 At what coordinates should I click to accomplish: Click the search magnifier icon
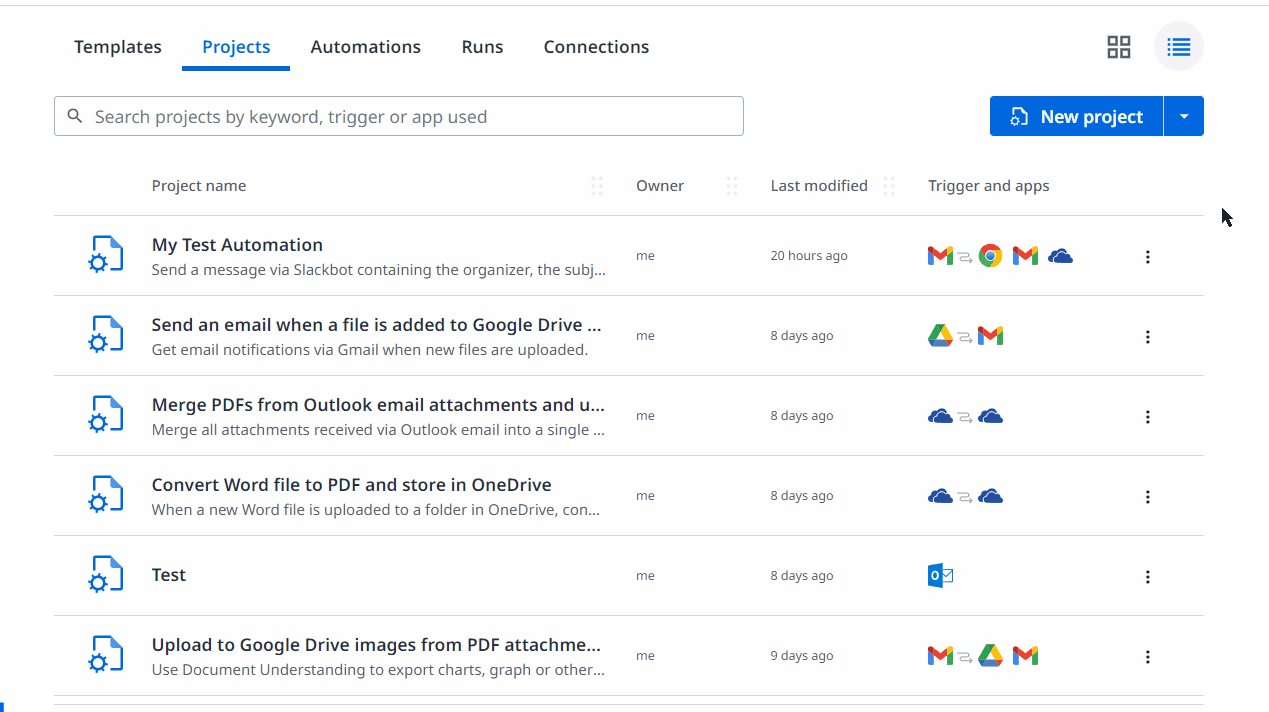click(75, 116)
